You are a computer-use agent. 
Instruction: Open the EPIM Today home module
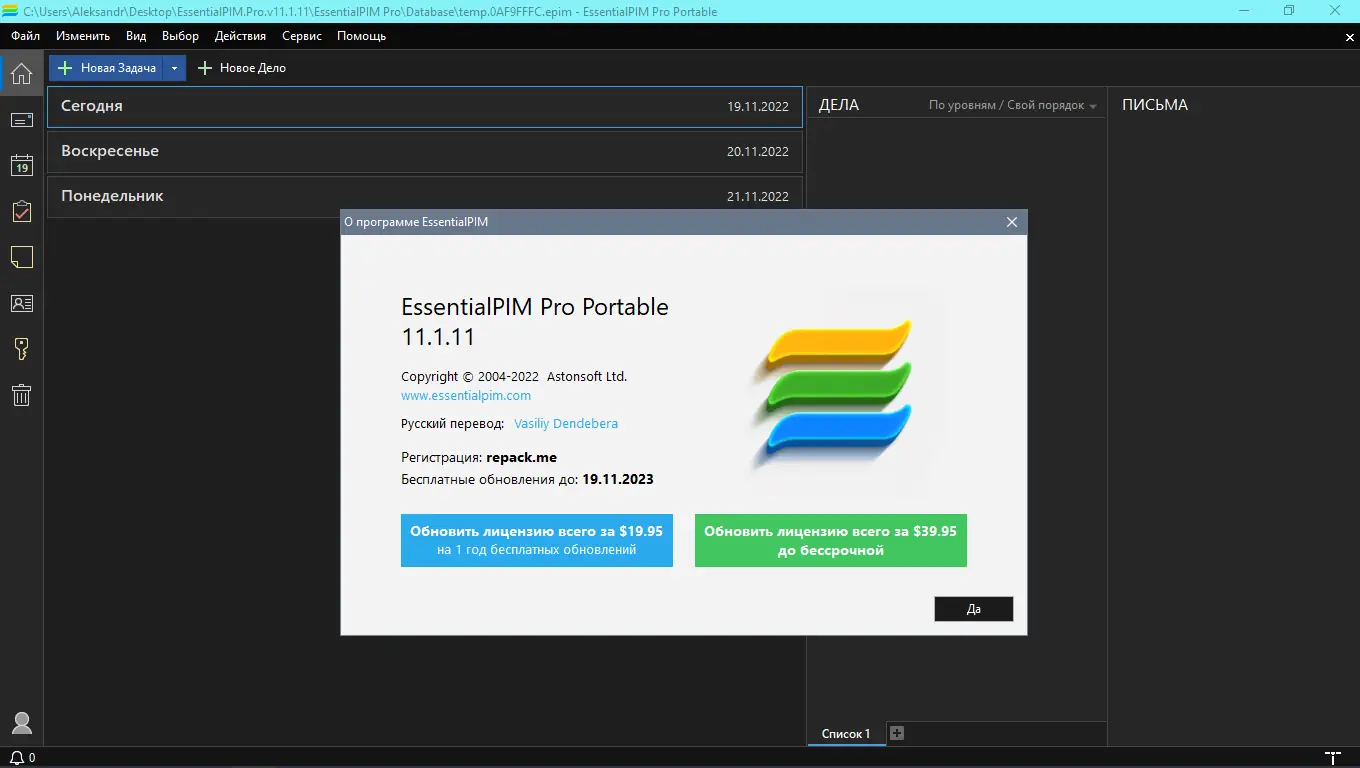pyautogui.click(x=21, y=73)
